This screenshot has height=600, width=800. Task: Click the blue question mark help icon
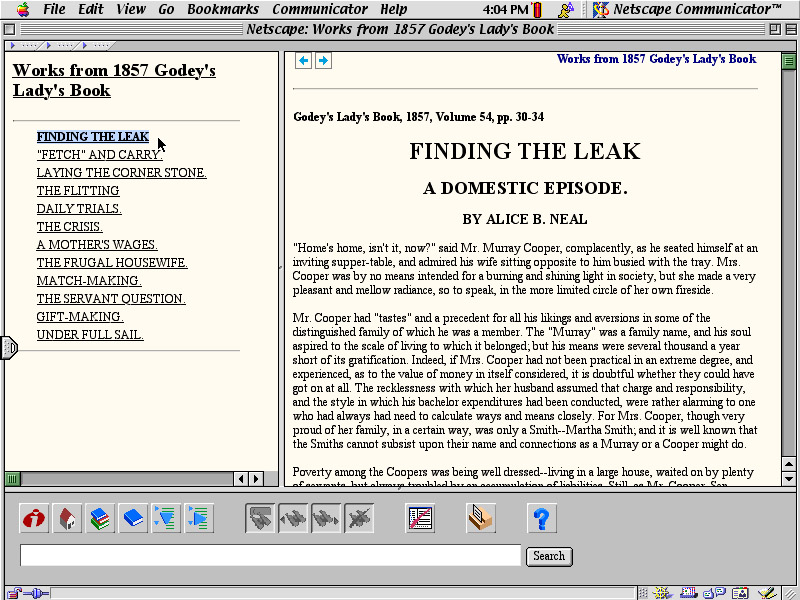(x=541, y=518)
